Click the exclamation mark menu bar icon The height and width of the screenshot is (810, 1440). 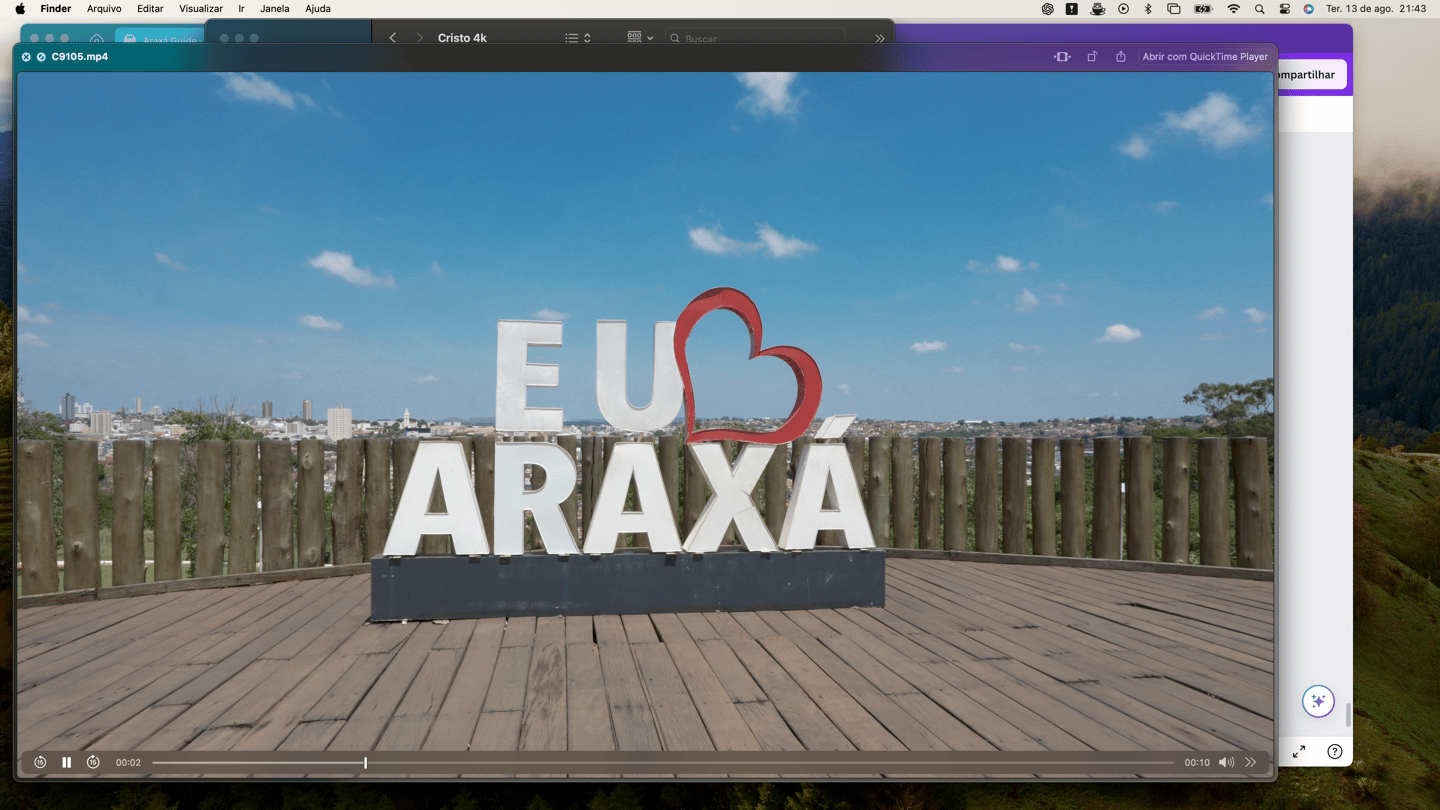point(1072,9)
